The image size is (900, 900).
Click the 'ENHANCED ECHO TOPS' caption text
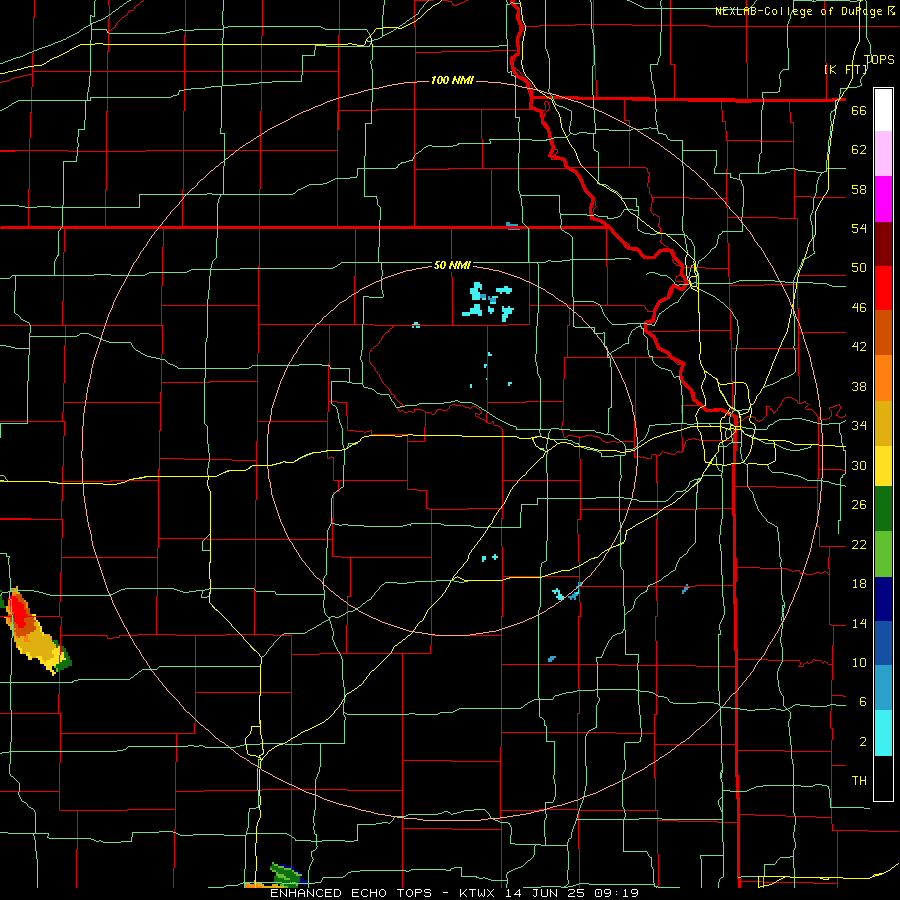pyautogui.click(x=351, y=893)
